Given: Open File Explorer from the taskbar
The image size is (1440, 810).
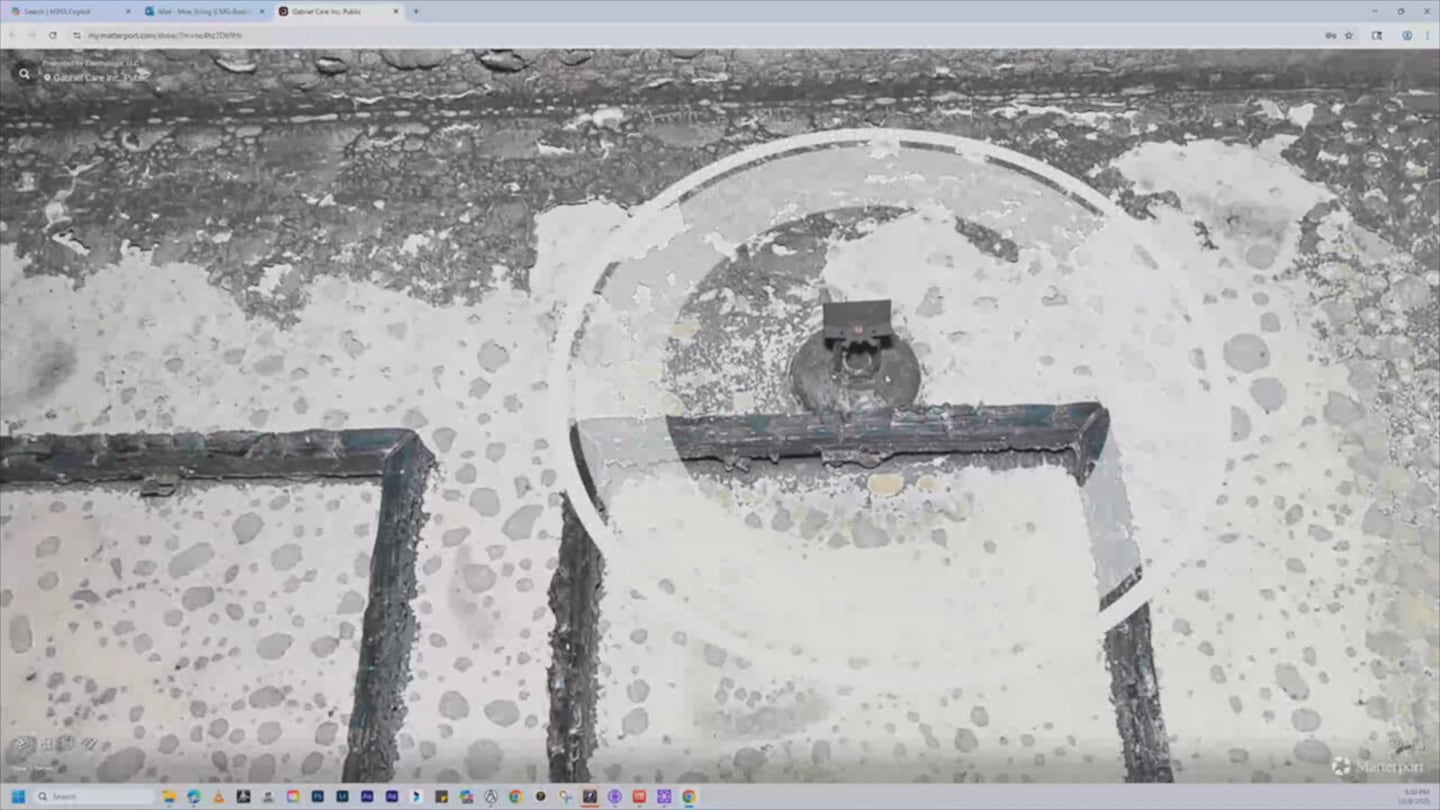Looking at the screenshot, I should point(169,797).
